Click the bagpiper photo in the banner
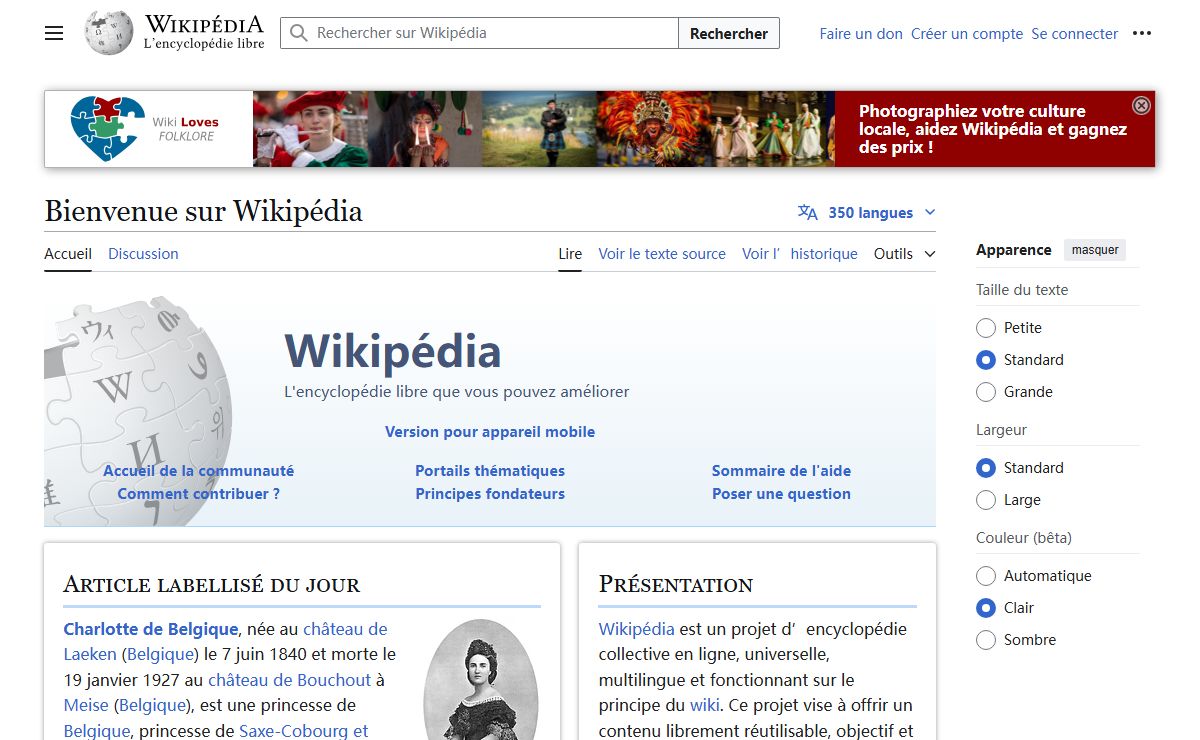The height and width of the screenshot is (740, 1200). [540, 129]
